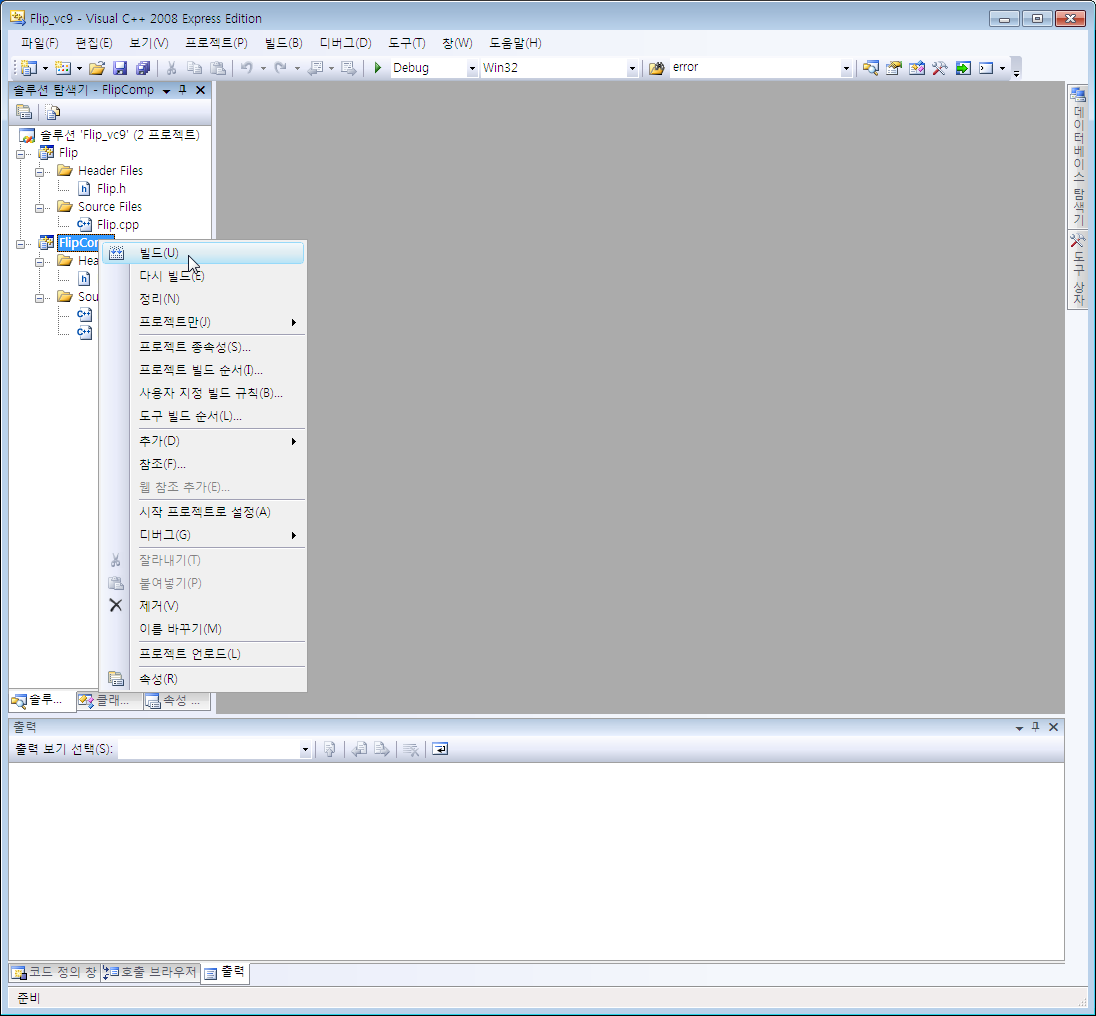The height and width of the screenshot is (1016, 1096).
Task: Open Solution Explorer via toolbar magnifier-window icon
Action: (870, 68)
